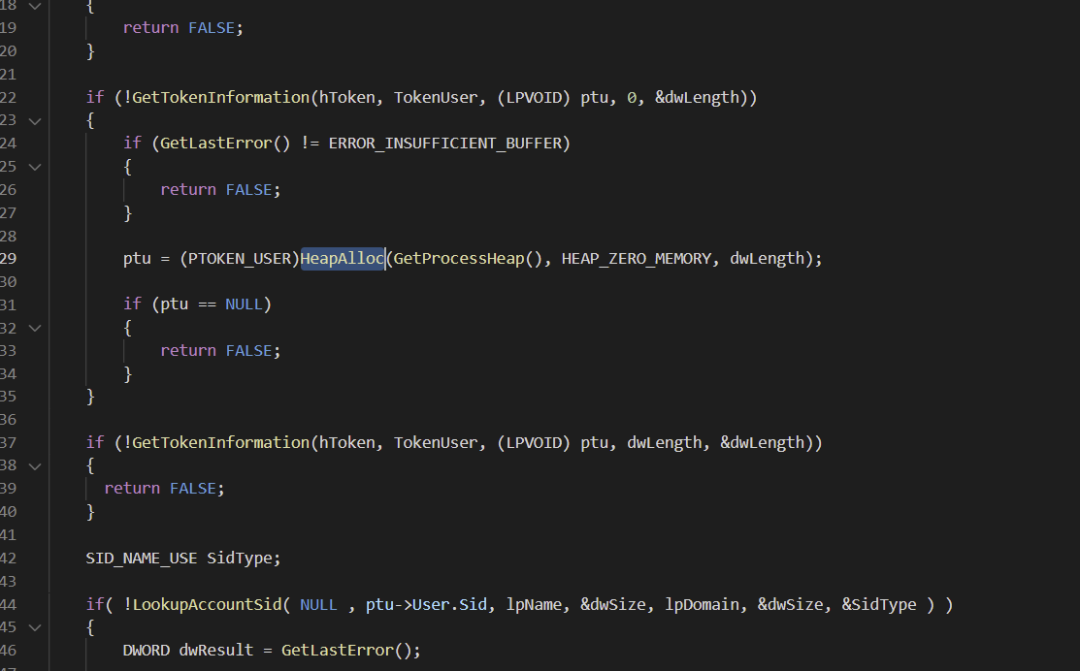This screenshot has width=1080, height=671.
Task: Click TokenUser argument on line 22
Action: click(x=435, y=97)
